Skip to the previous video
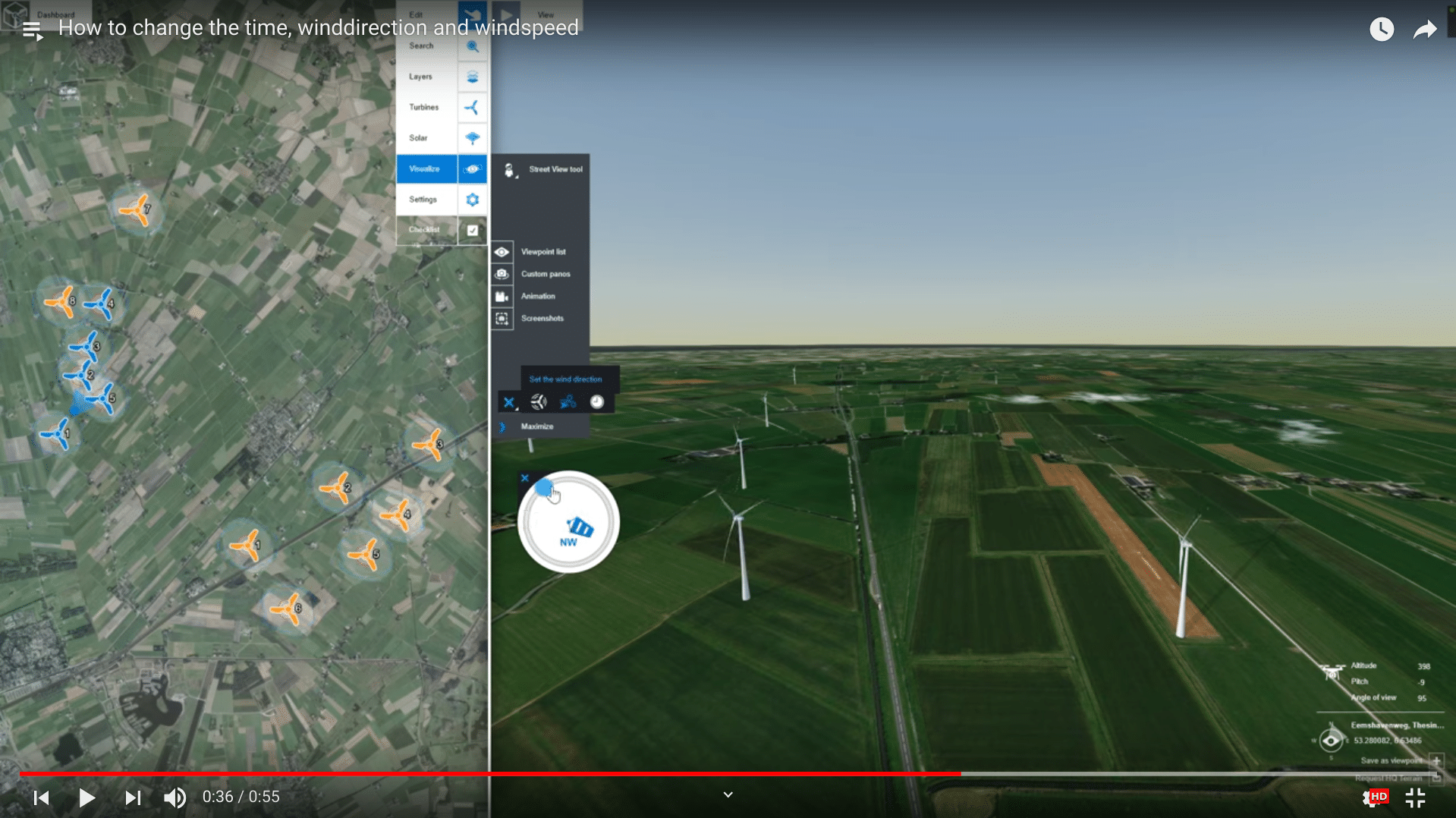 tap(42, 798)
